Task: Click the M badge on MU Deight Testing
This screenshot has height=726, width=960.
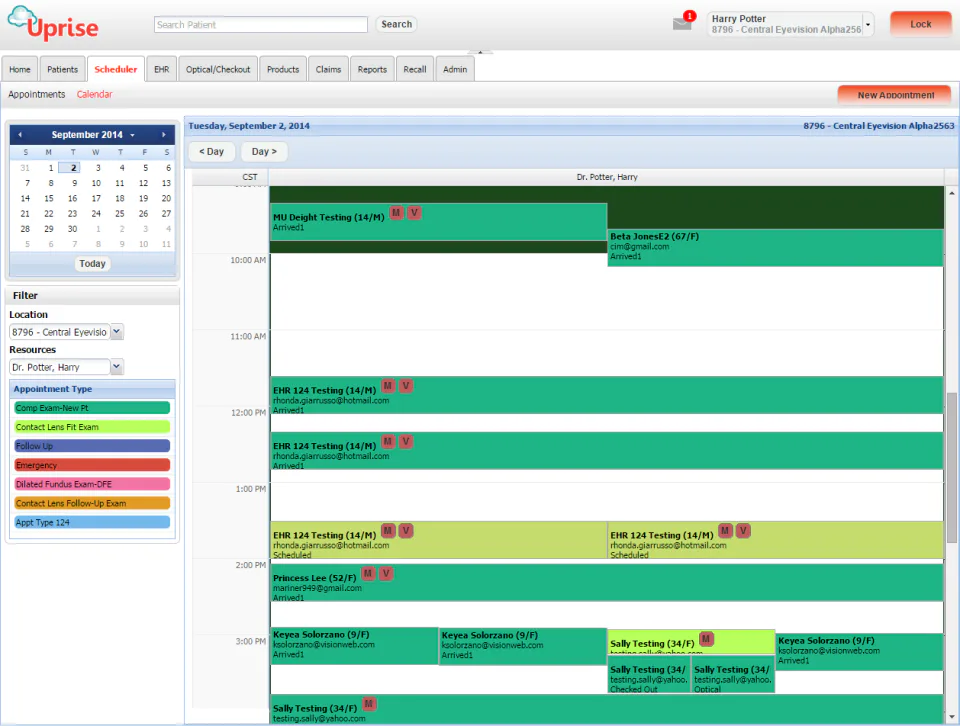Action: (396, 213)
